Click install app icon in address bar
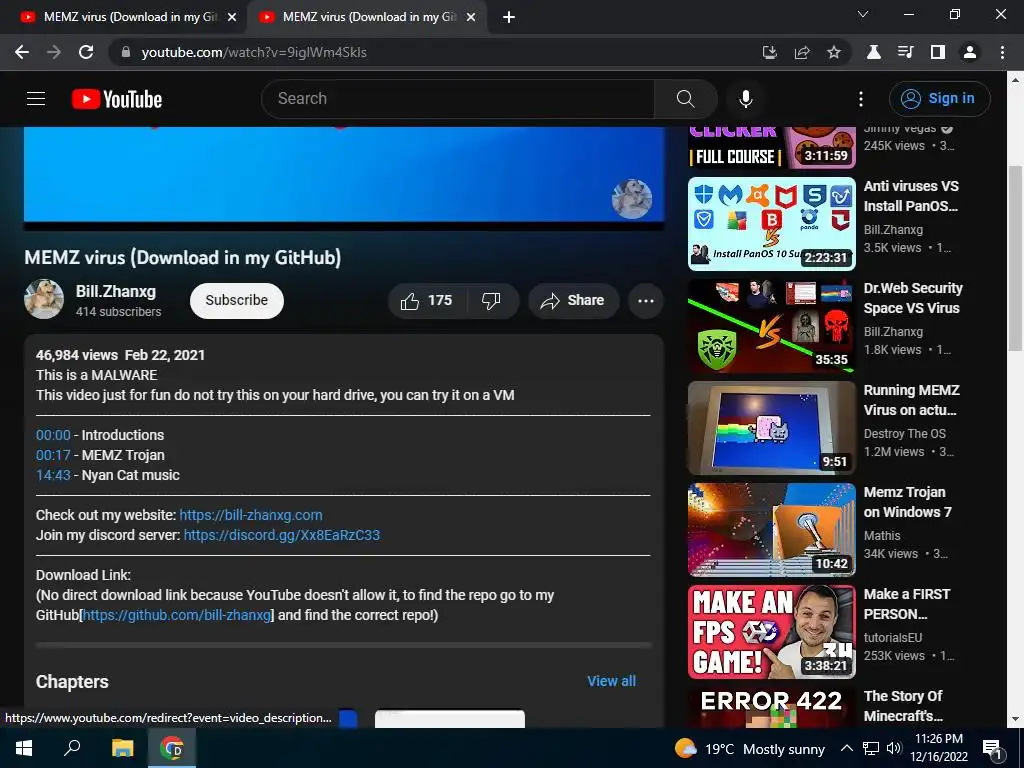Screen dimensions: 1024x768 [770, 52]
